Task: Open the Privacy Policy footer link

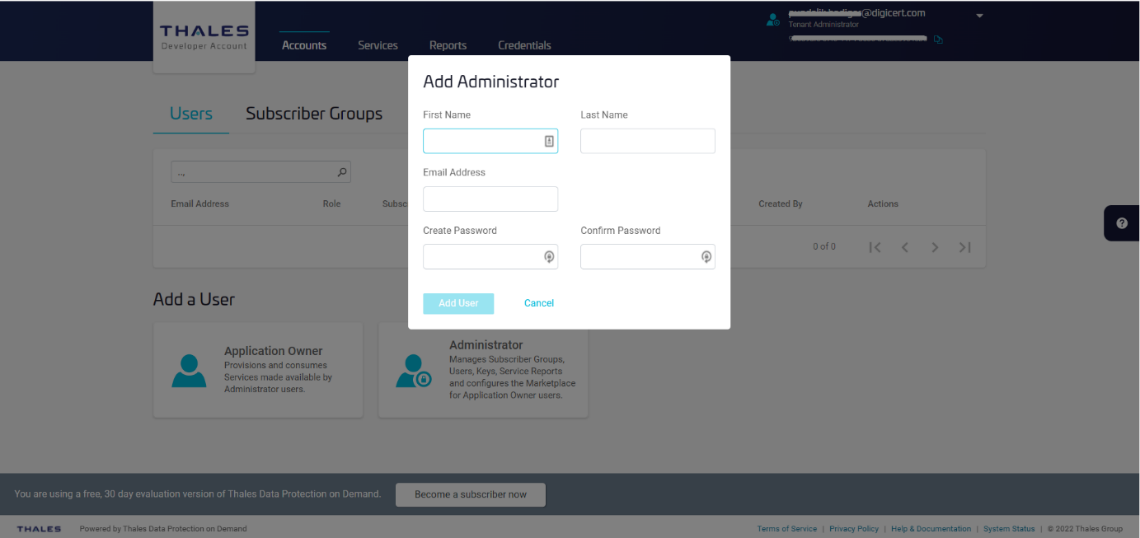Action: [853, 529]
